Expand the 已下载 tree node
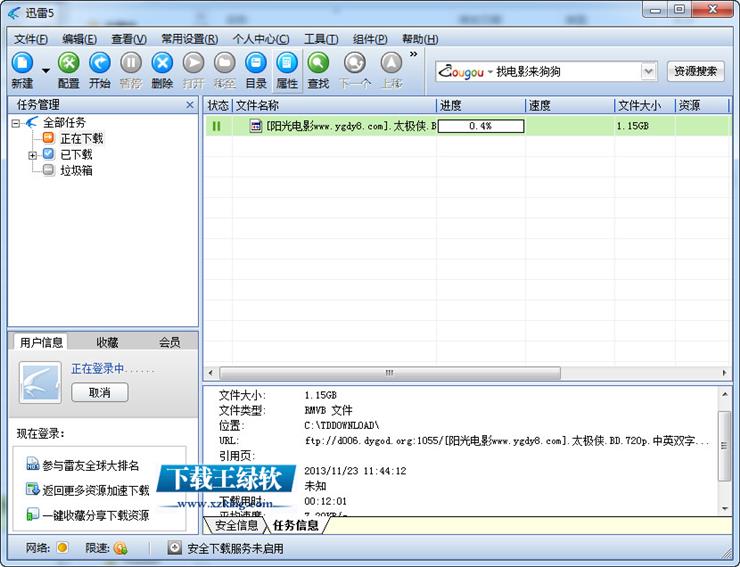Screen dimensions: 740x567 pos(33,155)
